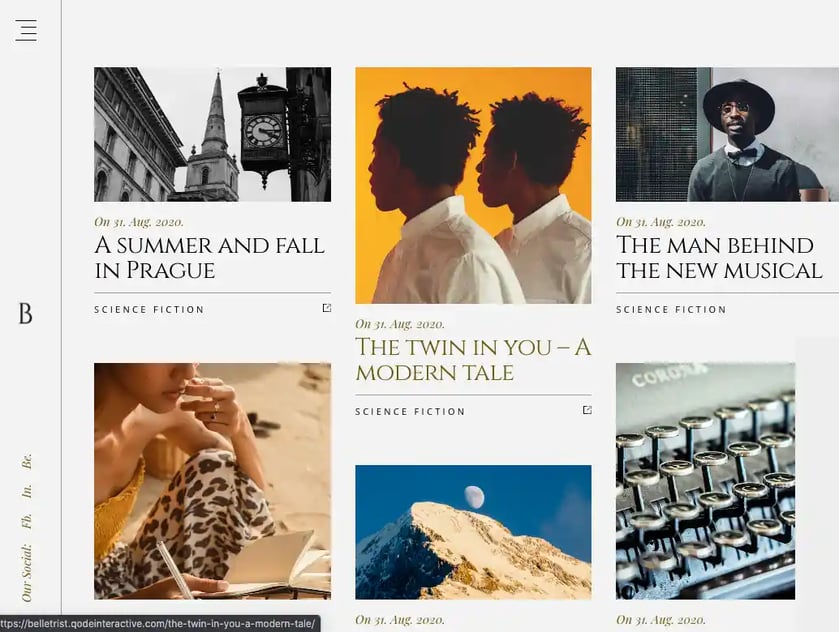This screenshot has height=632, width=839.
Task: Open the In. social link
Action: [27, 491]
